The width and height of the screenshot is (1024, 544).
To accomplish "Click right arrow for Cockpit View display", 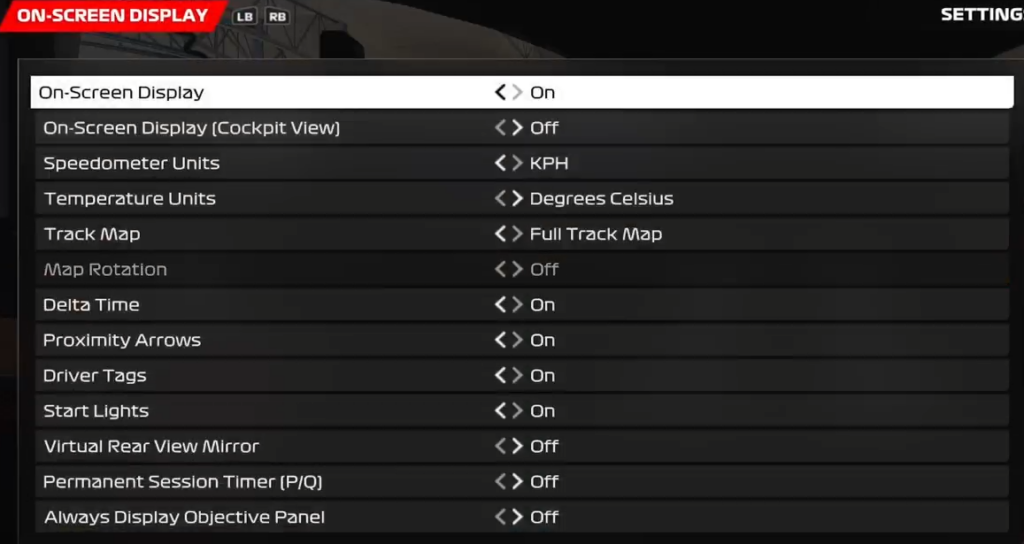I will point(517,127).
